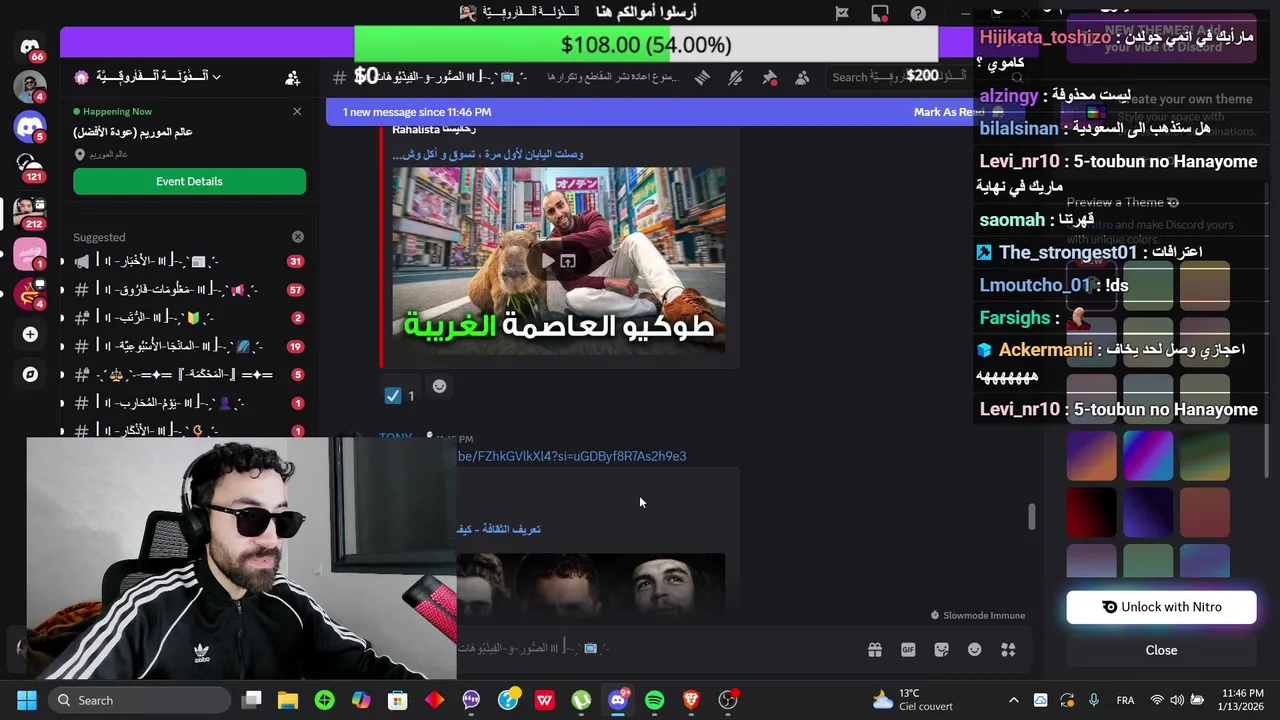Open the embedded Tokyo video in pop-out icon
The height and width of the screenshot is (720, 1280).
pos(568,261)
